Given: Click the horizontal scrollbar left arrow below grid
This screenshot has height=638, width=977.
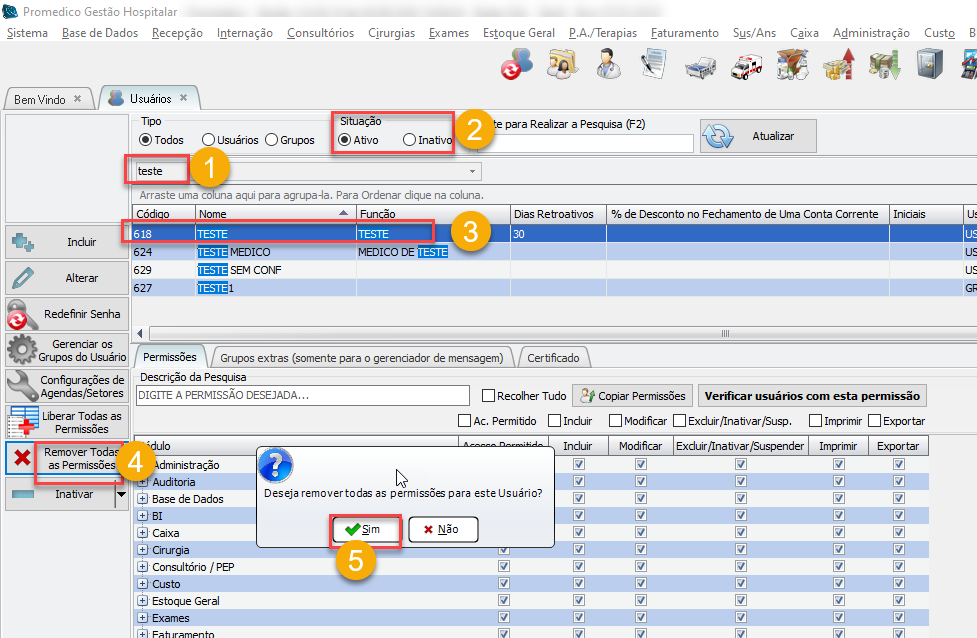Looking at the screenshot, I should 139,333.
